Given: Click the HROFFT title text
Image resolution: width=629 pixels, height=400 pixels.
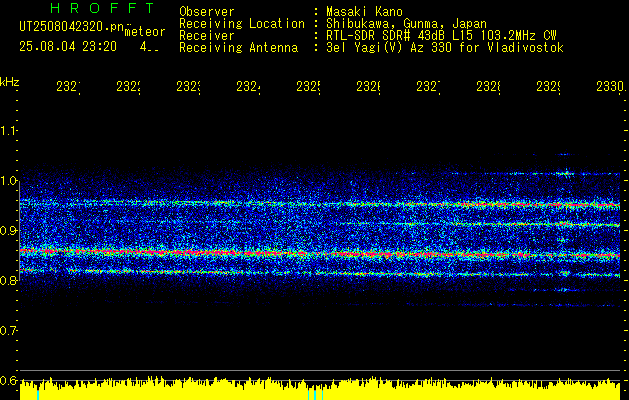Looking at the screenshot, I should click(103, 8).
